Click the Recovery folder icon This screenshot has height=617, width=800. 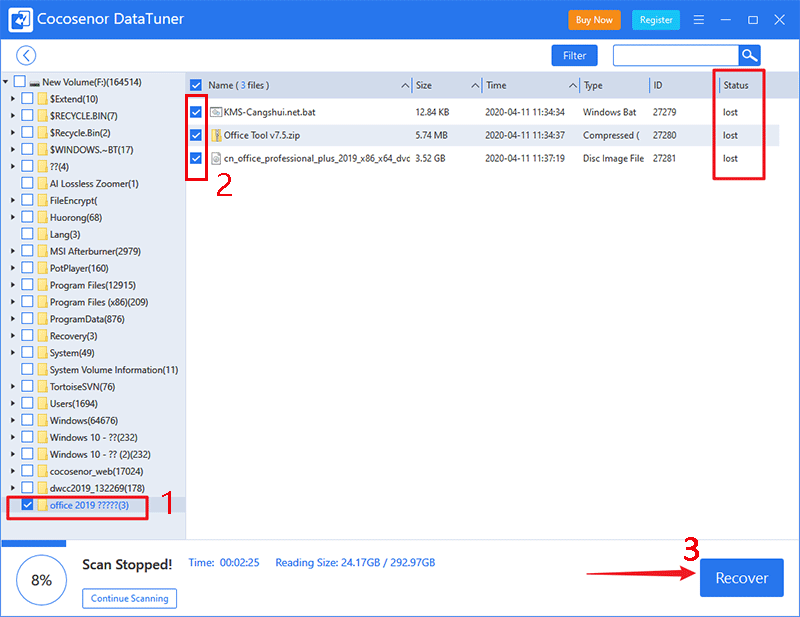[42, 336]
